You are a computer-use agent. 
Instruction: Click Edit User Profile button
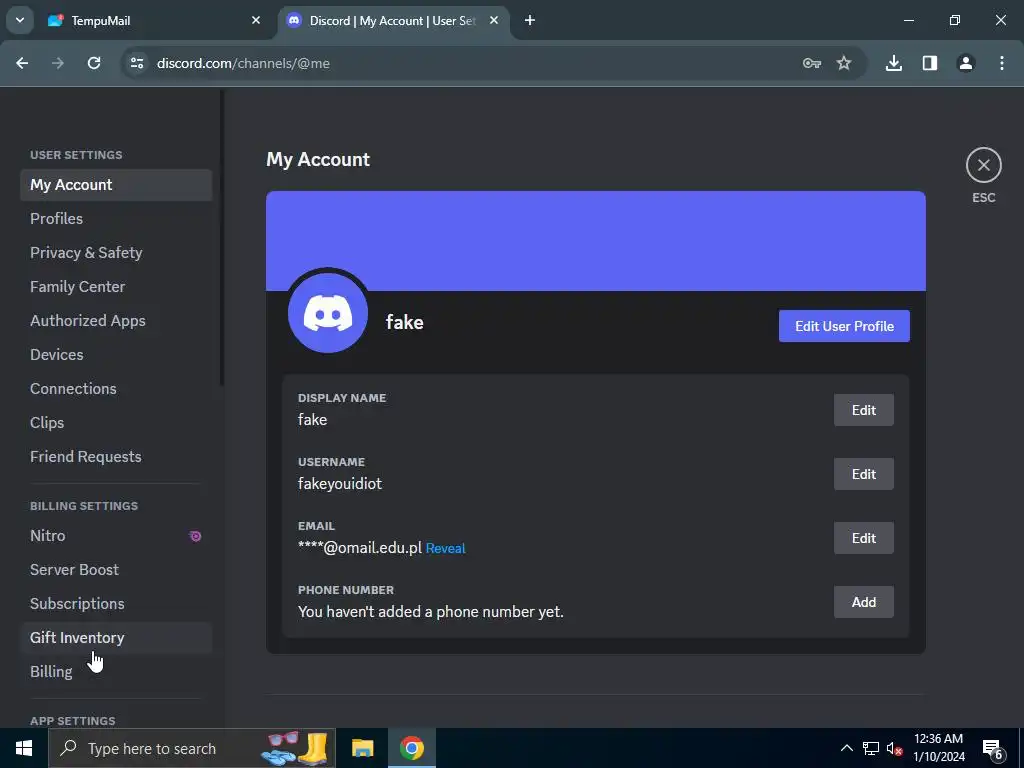point(844,326)
